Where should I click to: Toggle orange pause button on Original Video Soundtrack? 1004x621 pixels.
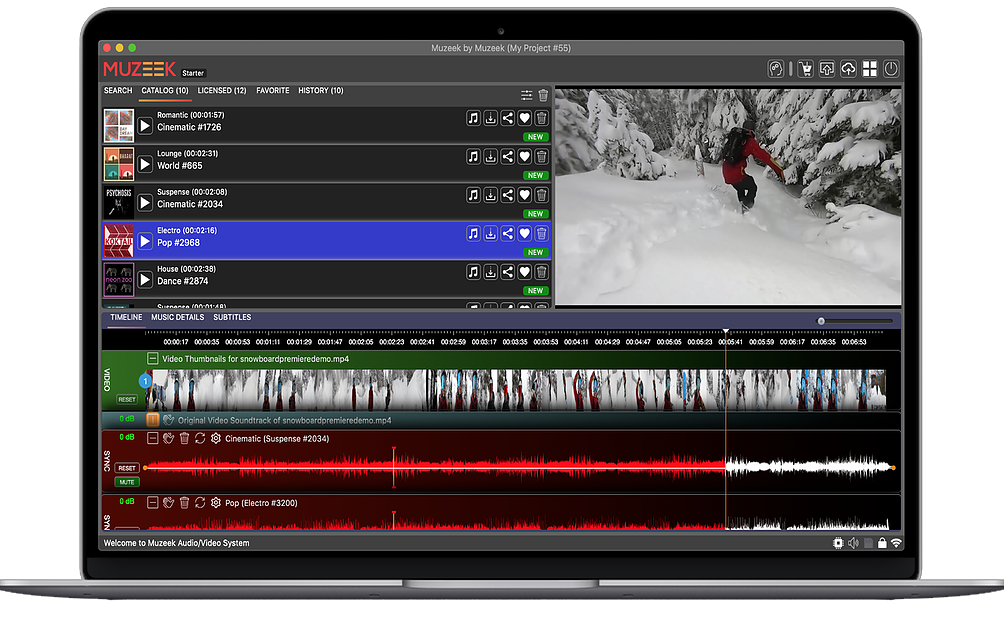click(x=152, y=420)
